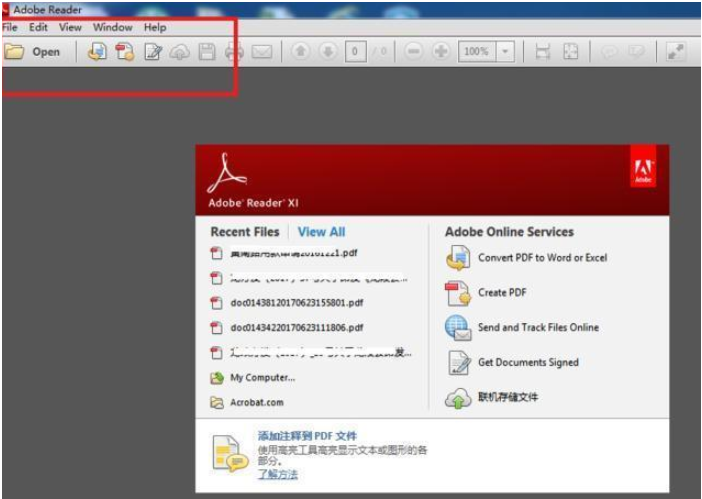Click the Create PDF service link
Image resolution: width=702 pixels, height=499 pixels.
point(502,293)
